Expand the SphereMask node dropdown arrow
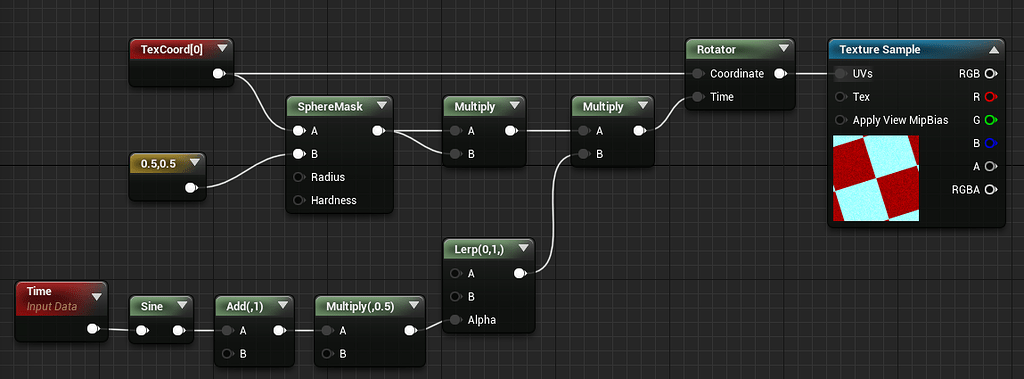The width and height of the screenshot is (1024, 379). click(x=382, y=106)
